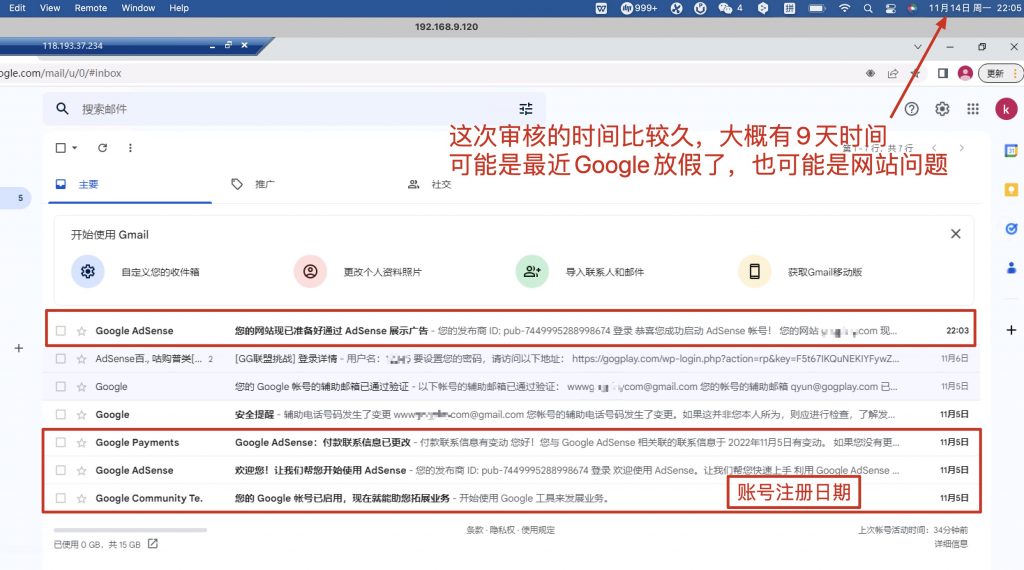Click 自定义您的收件箱 link
Viewport: 1024px width, 570px height.
161,272
